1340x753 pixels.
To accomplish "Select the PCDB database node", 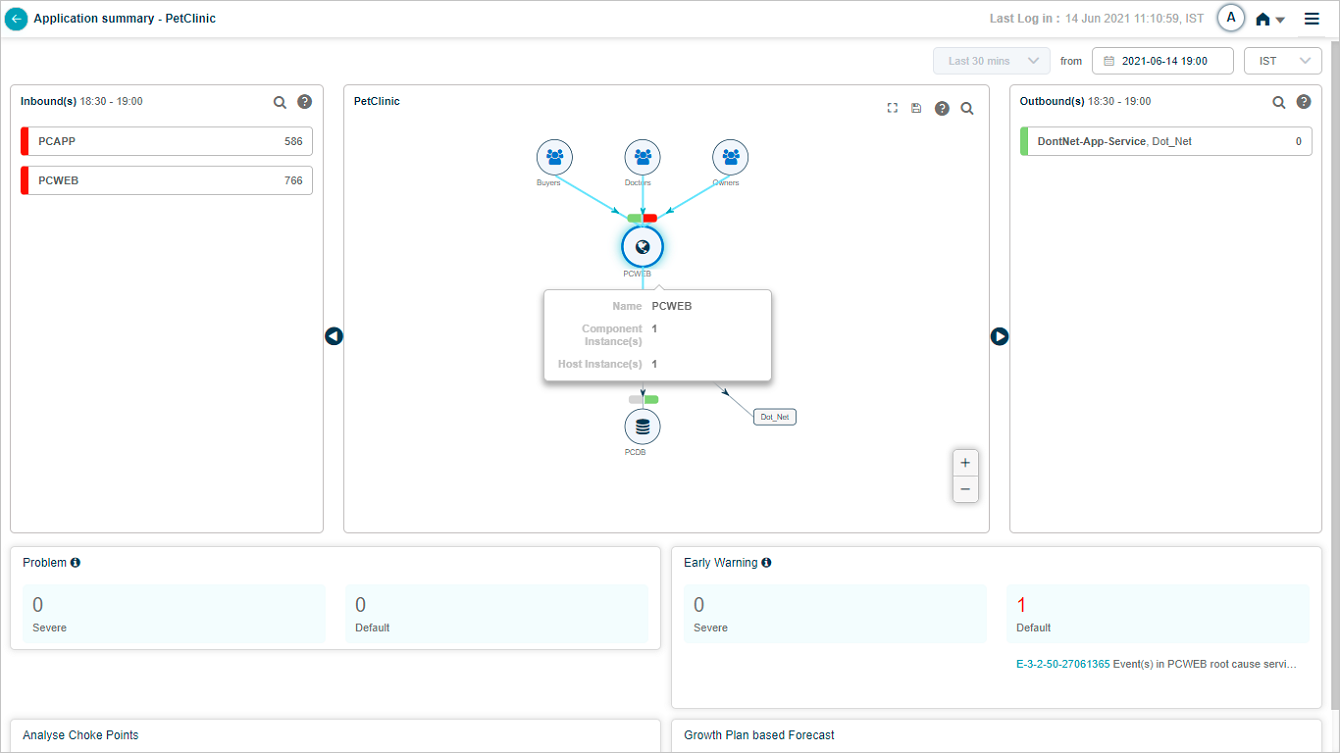I will [x=642, y=428].
